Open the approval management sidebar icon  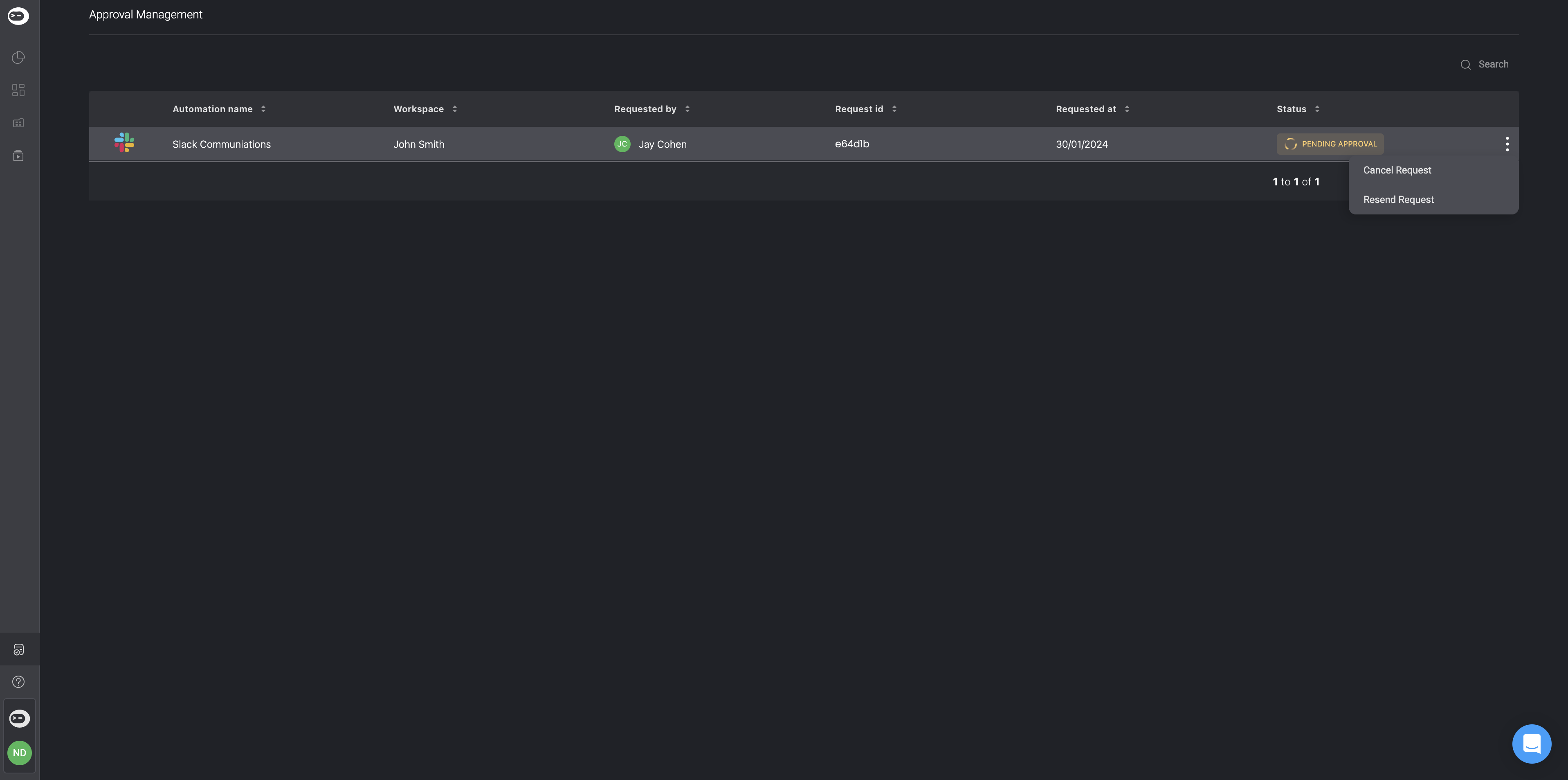(x=19, y=650)
